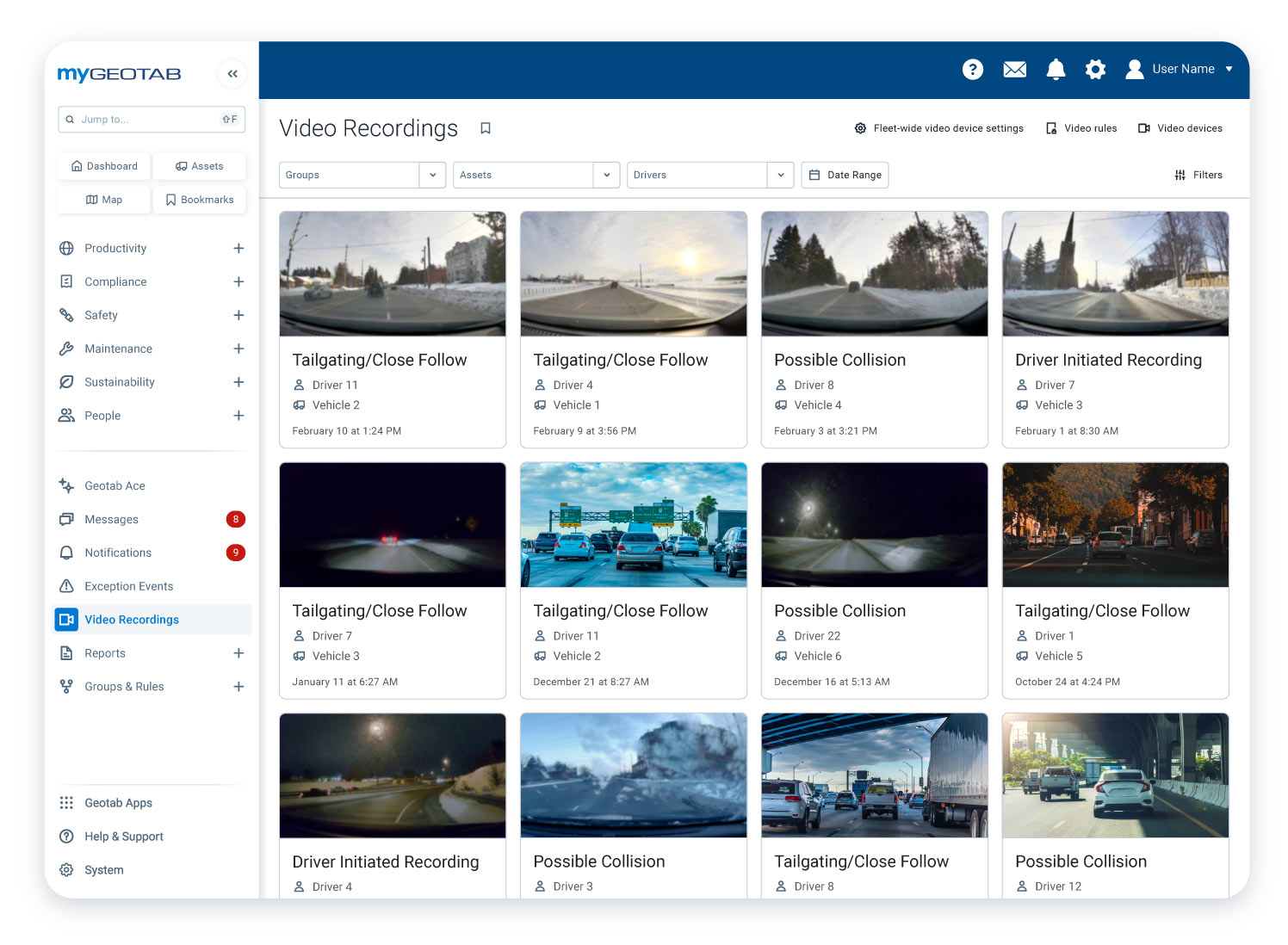Click the notifications bell in header

(1056, 70)
